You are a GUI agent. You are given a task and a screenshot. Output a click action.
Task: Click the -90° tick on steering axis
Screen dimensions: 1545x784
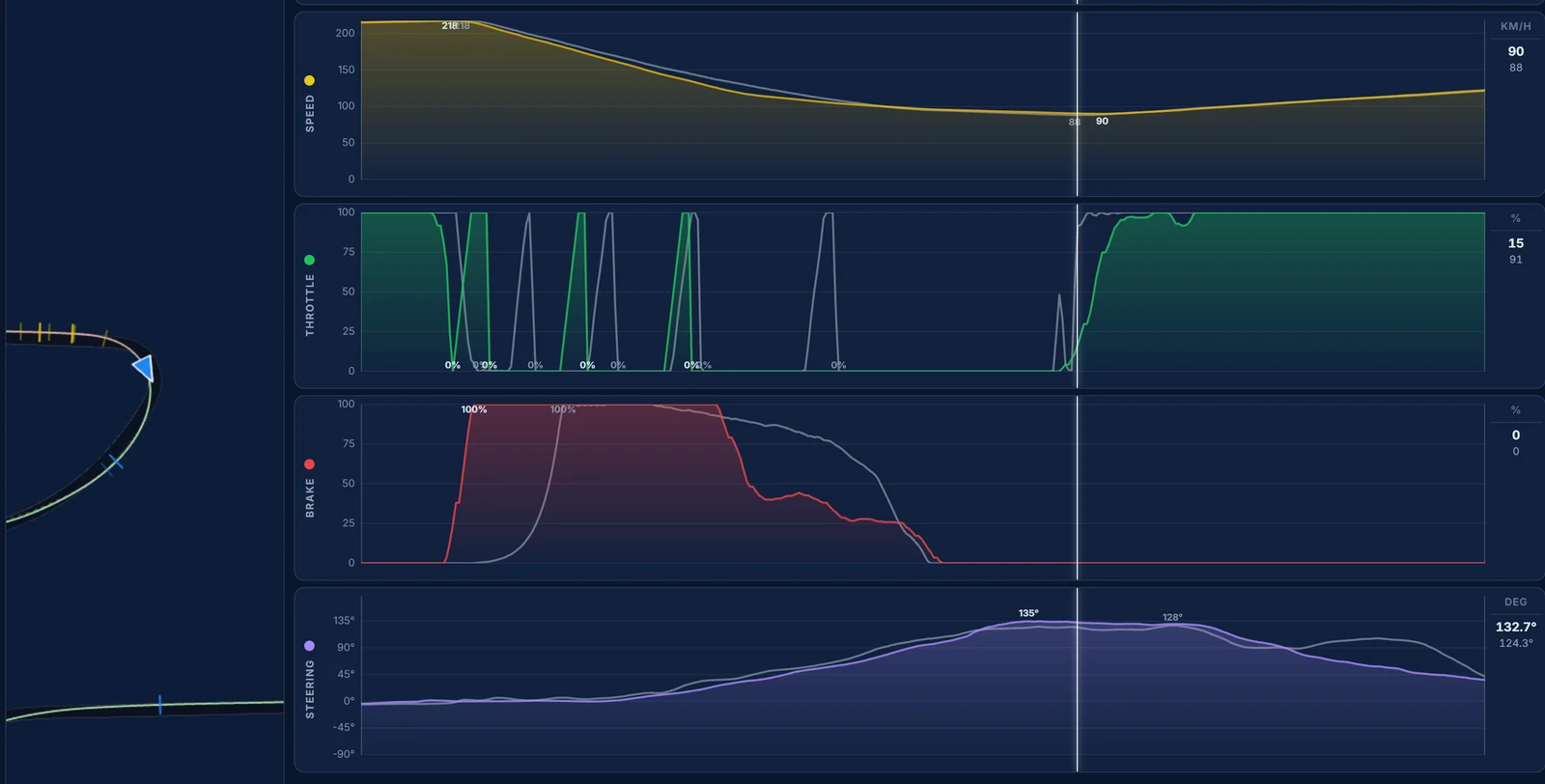point(344,754)
